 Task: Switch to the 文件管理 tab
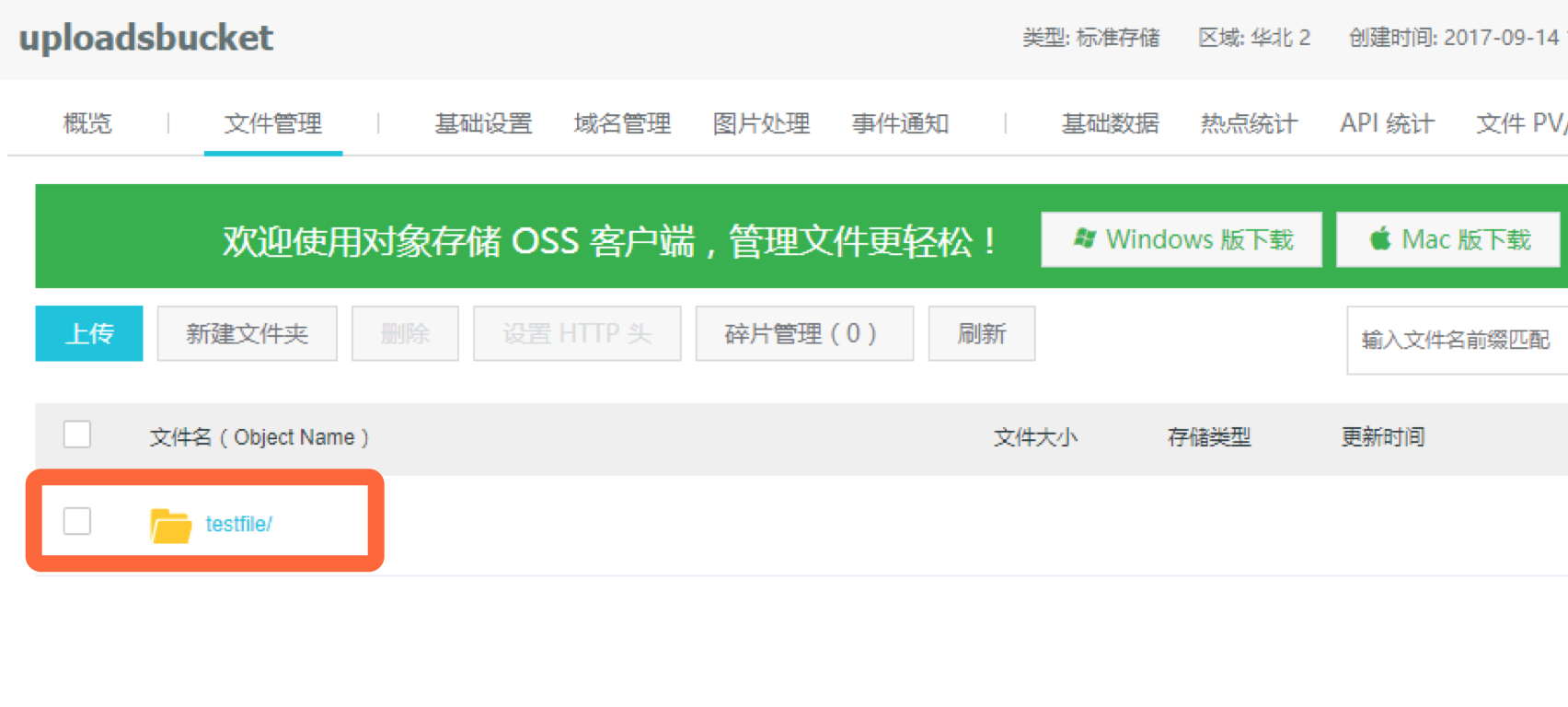(273, 123)
